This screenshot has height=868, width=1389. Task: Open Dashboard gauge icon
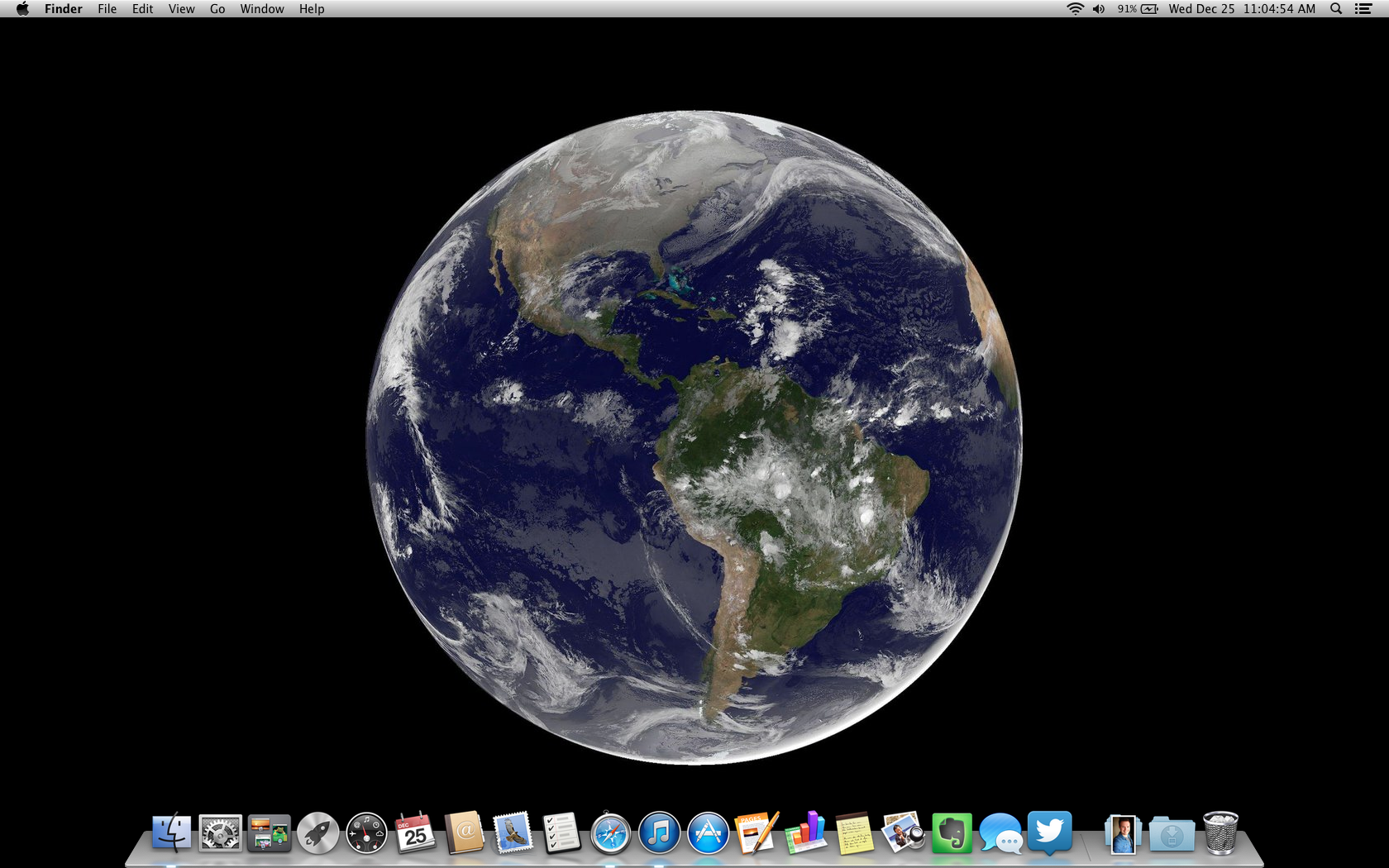366,833
